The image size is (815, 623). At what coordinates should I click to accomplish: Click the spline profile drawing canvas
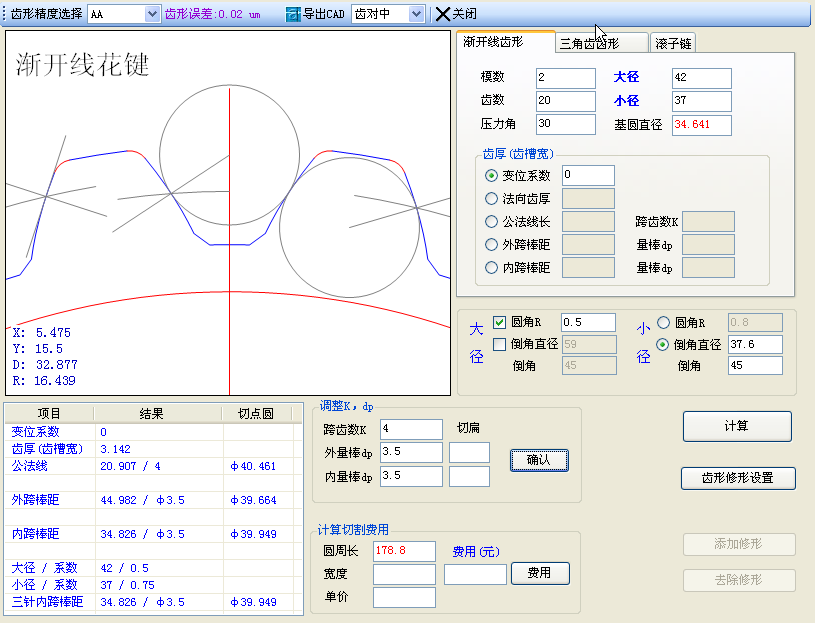(228, 213)
